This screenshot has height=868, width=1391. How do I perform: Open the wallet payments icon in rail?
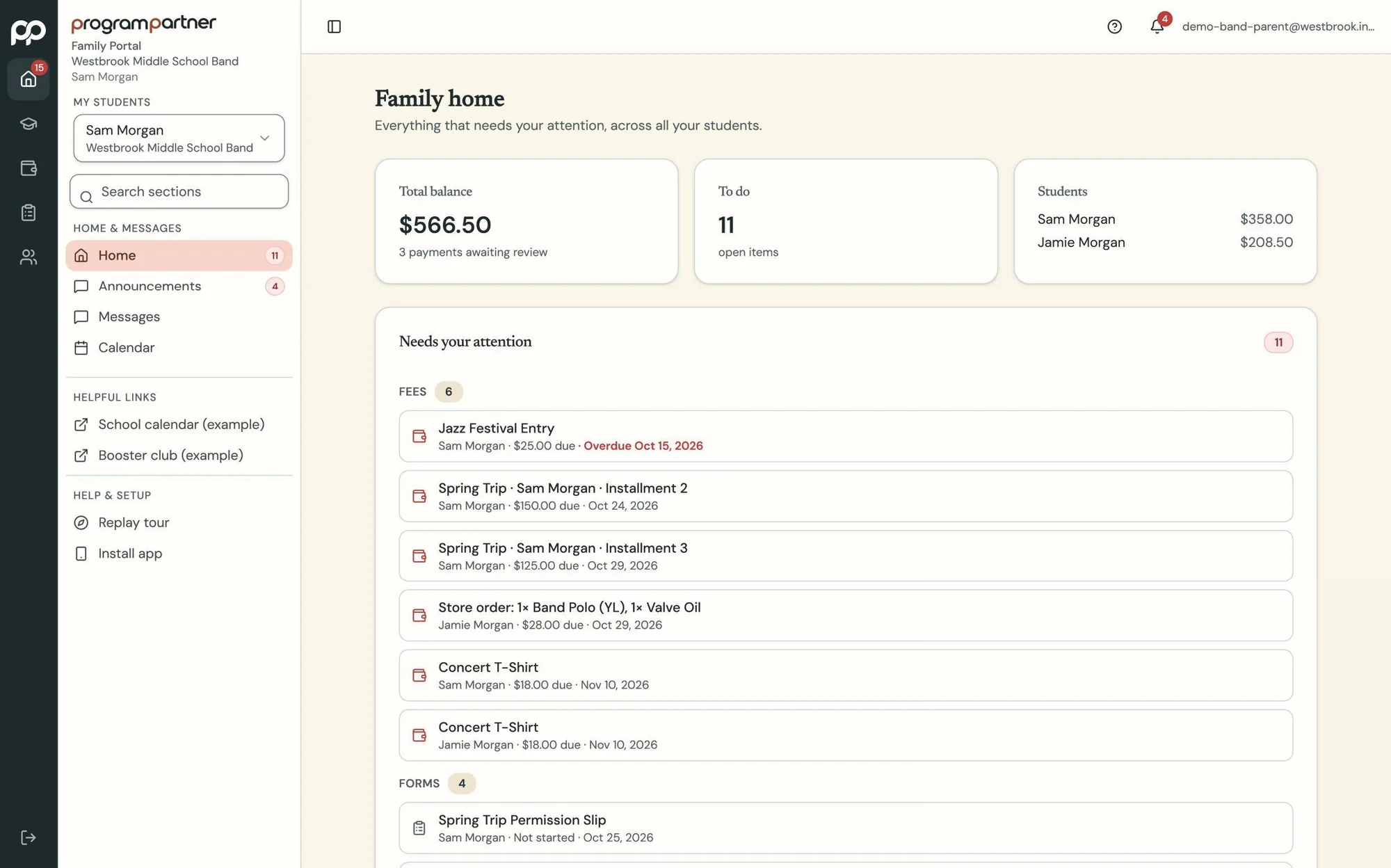[29, 168]
